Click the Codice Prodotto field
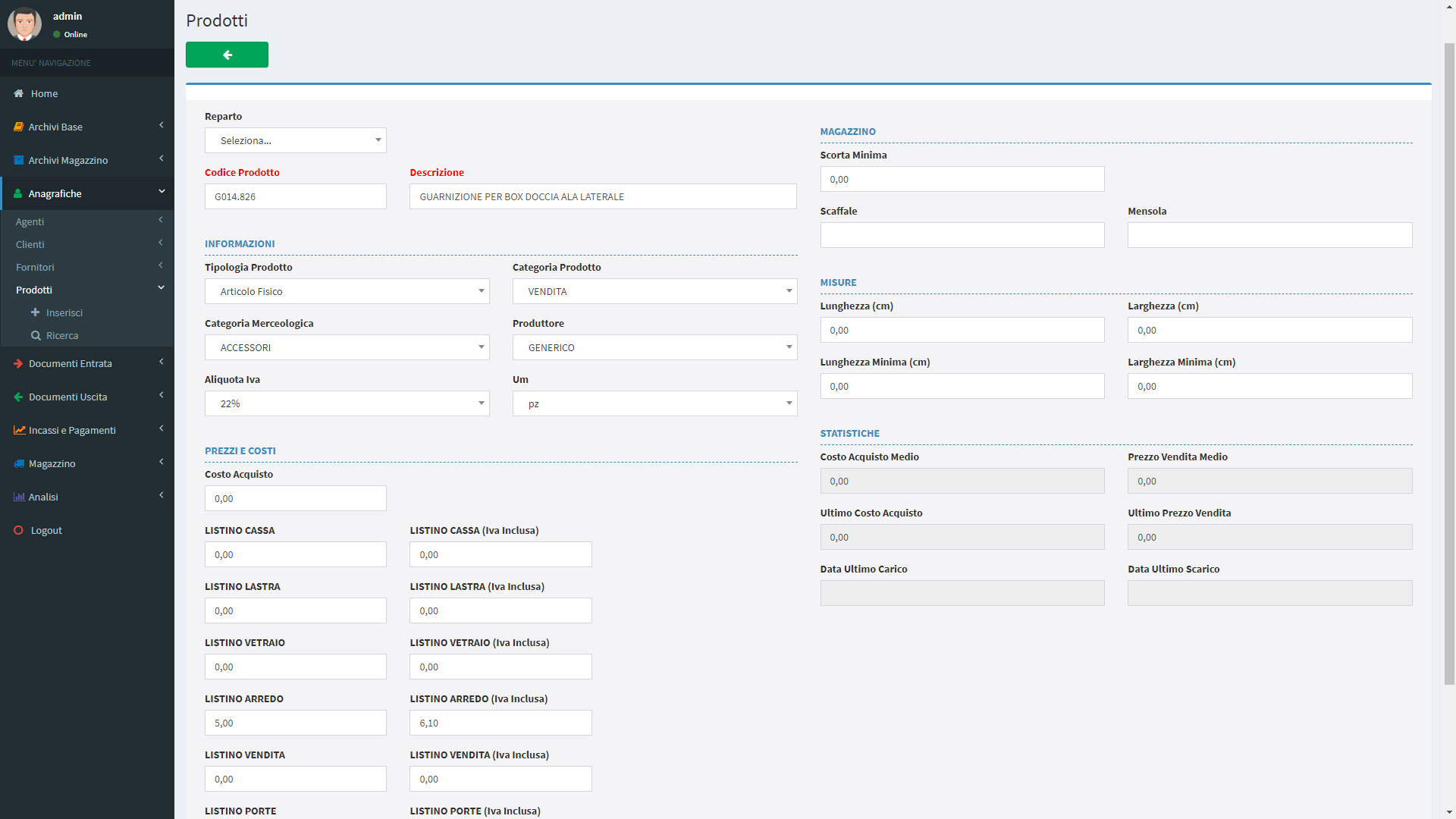The image size is (1456, 819). (296, 196)
